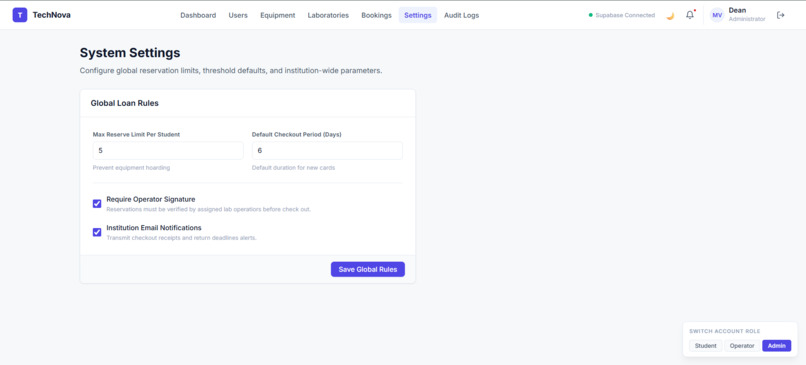The height and width of the screenshot is (365, 806).
Task: Navigate to Equipment
Action: (x=278, y=15)
